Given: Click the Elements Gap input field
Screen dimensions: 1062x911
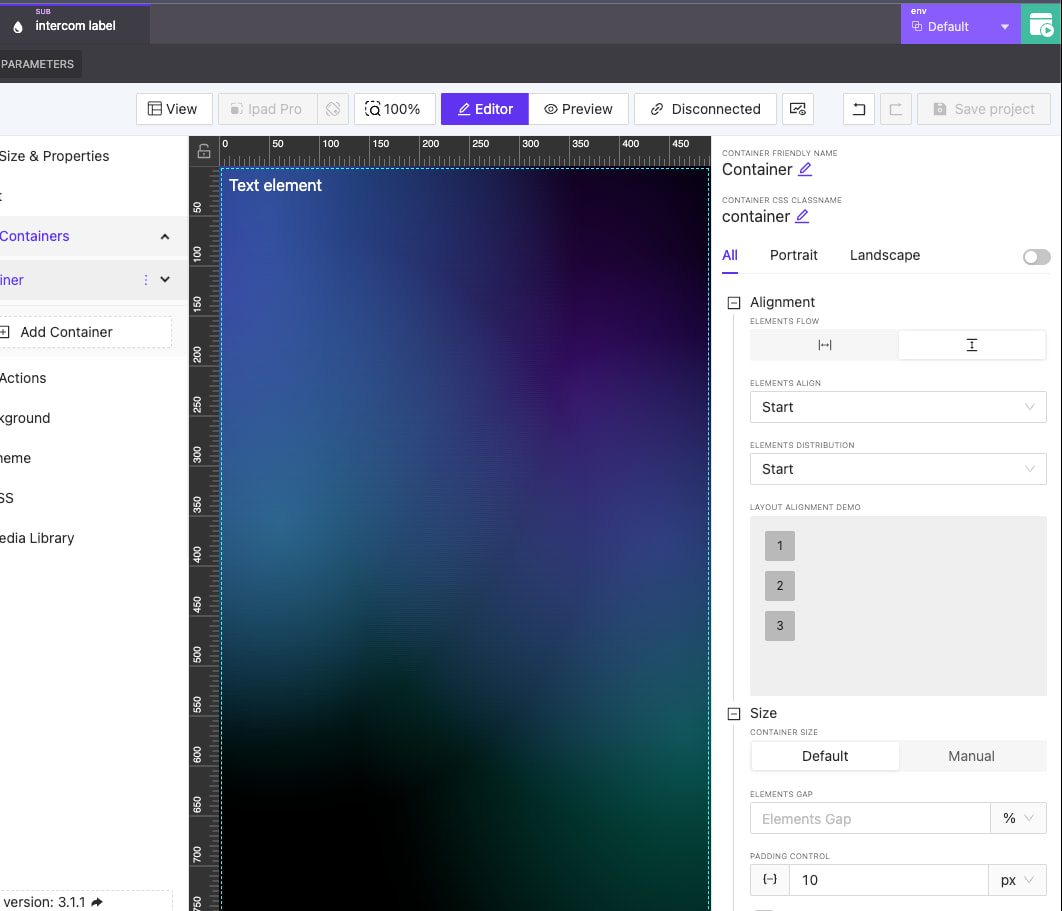Looking at the screenshot, I should [x=869, y=819].
